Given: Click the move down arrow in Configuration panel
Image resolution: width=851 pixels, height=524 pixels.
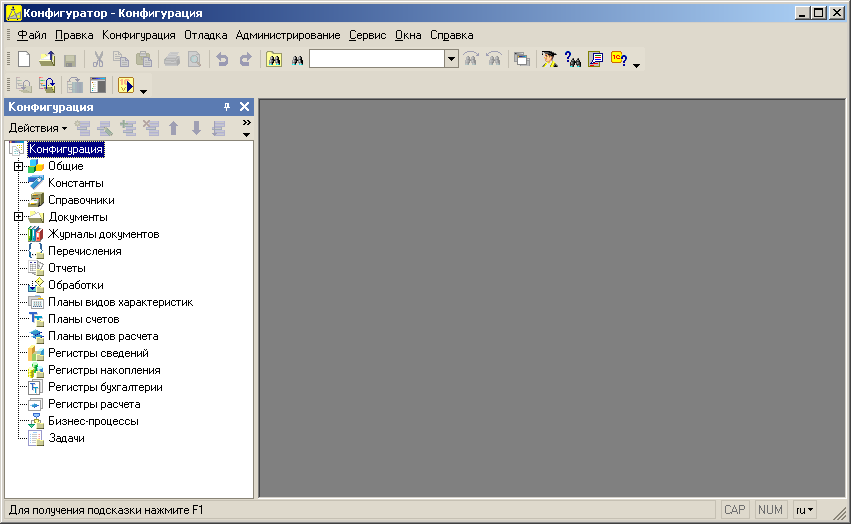Looking at the screenshot, I should 196,128.
